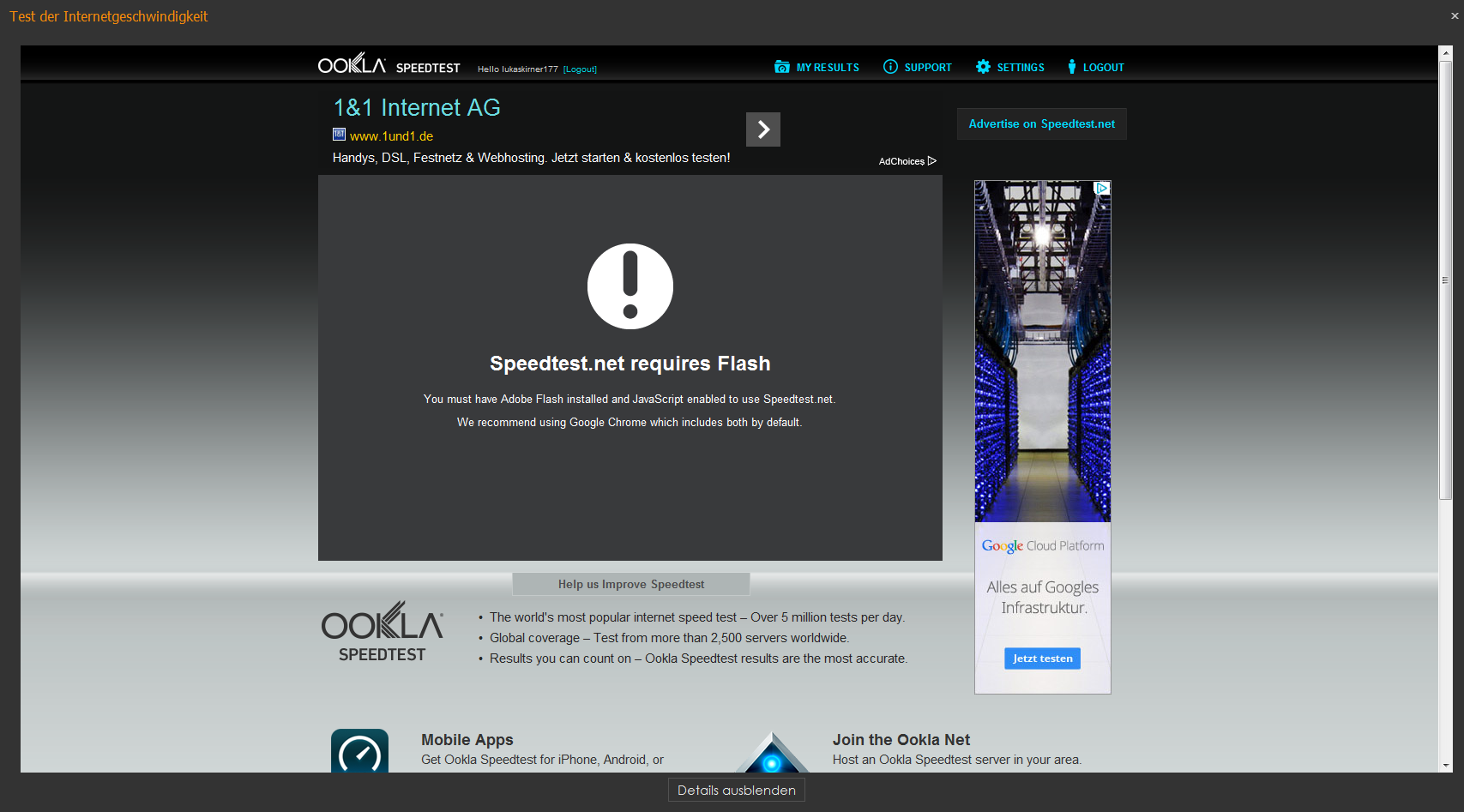Screen dimensions: 1464x812
Task: Click the Settings gear icon
Action: (x=983, y=67)
